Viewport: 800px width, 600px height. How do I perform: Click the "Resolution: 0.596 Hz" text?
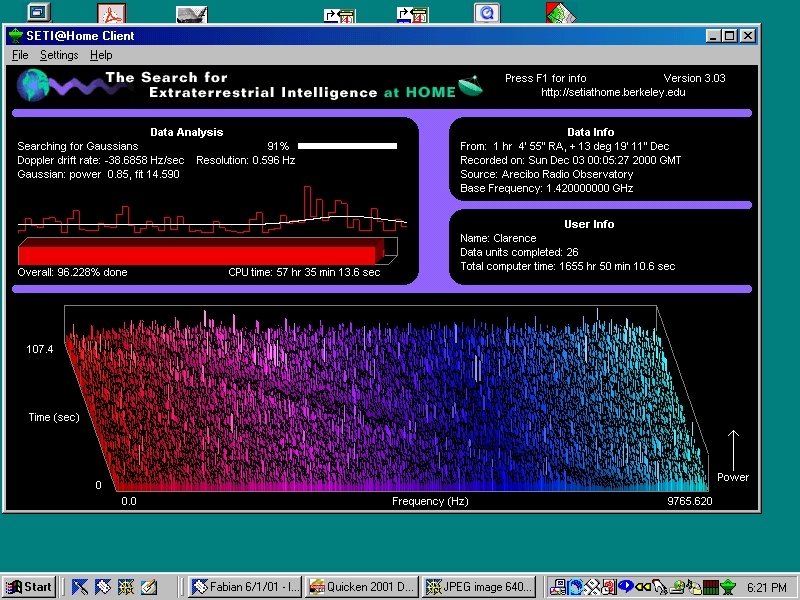tap(245, 160)
